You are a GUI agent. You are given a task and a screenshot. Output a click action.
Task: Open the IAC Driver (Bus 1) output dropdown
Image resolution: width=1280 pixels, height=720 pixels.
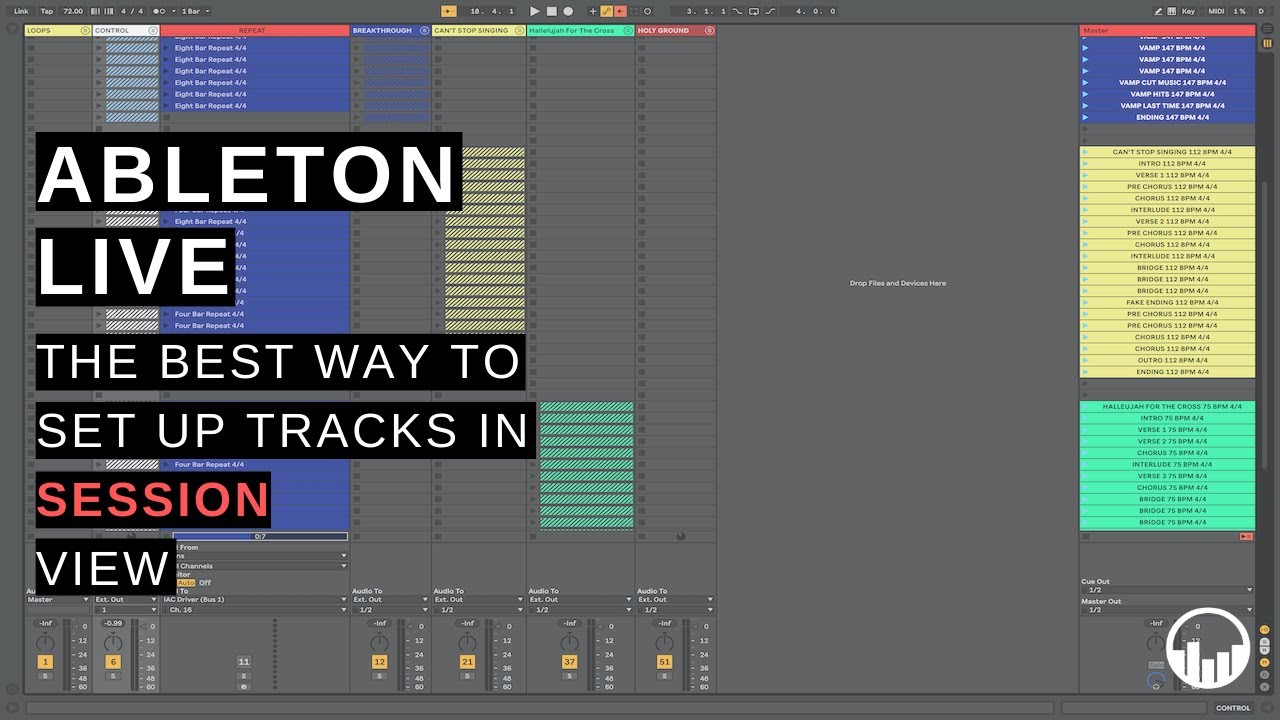255,600
